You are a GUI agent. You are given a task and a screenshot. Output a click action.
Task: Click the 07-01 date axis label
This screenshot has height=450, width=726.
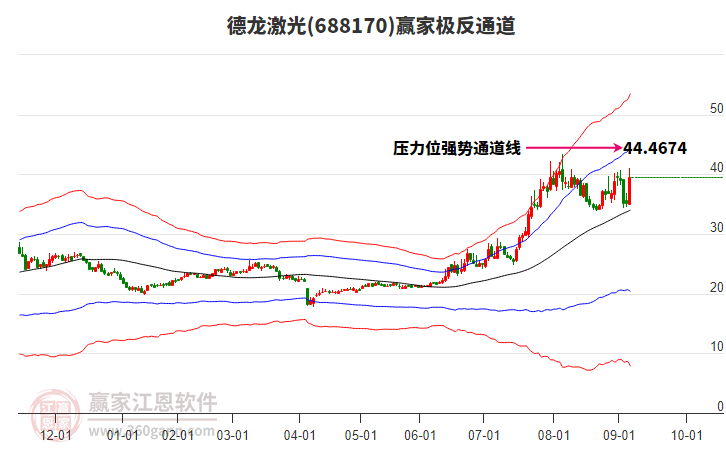[484, 436]
